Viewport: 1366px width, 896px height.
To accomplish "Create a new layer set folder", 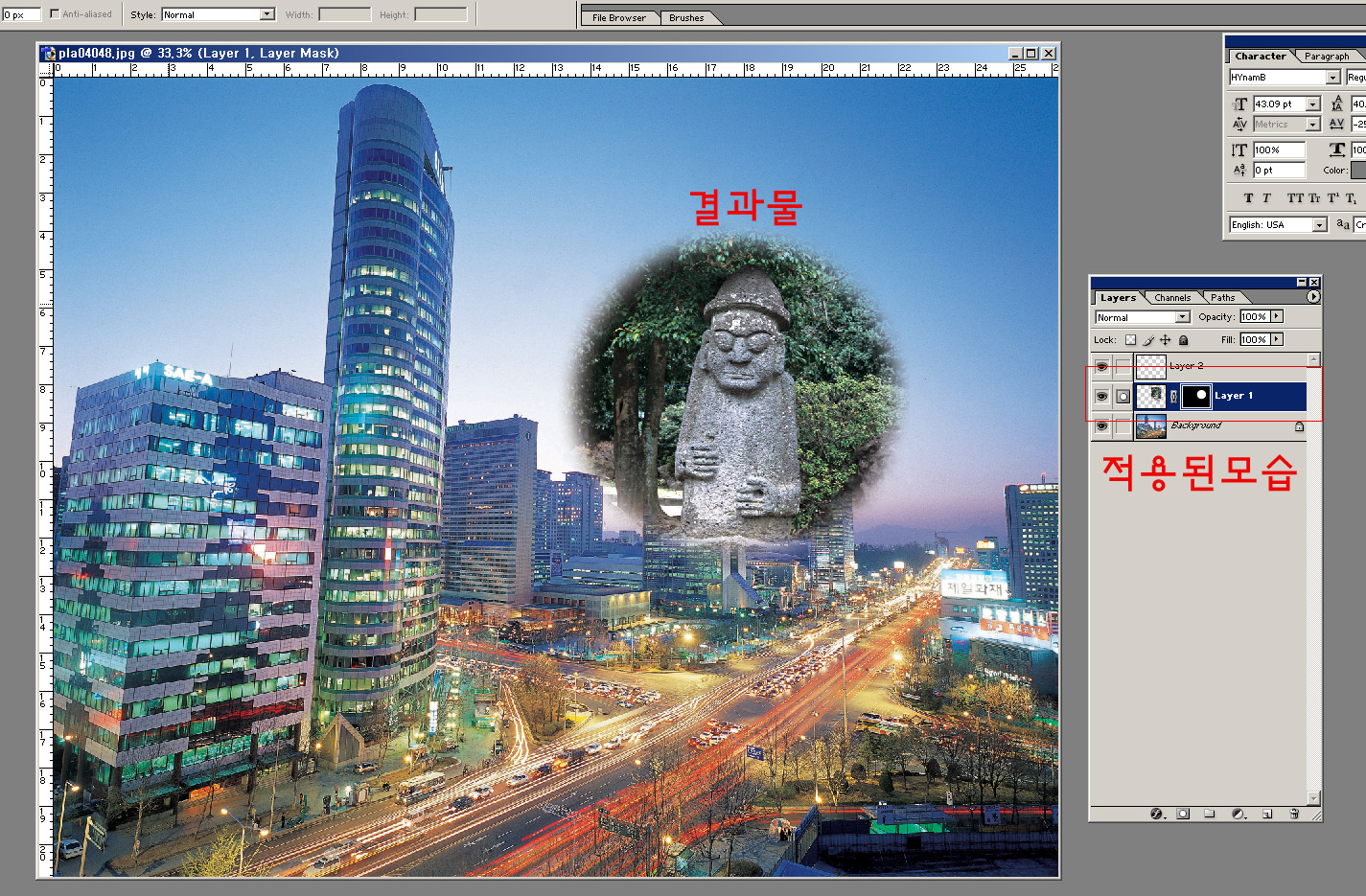I will (1210, 814).
